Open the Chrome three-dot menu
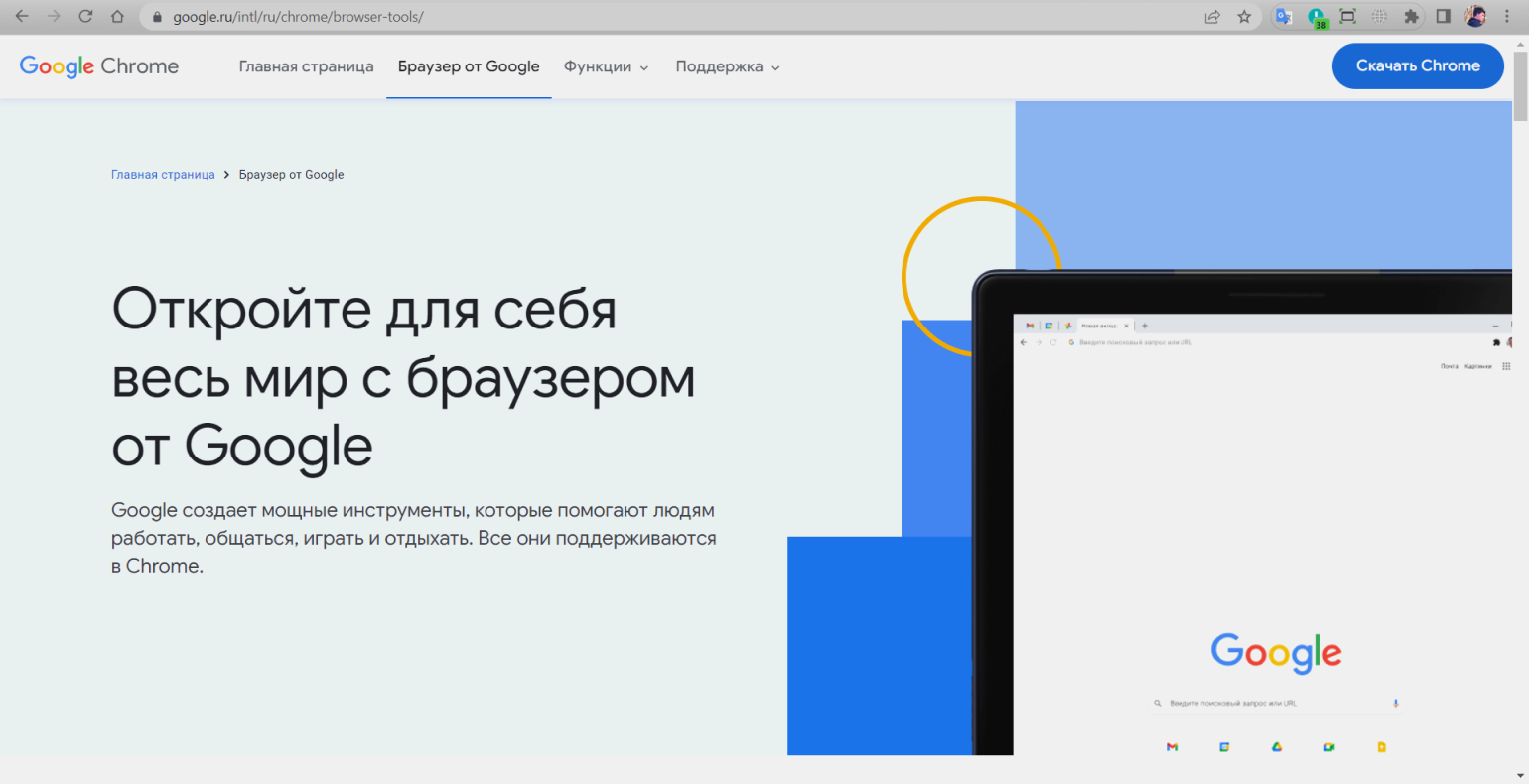1529x784 pixels. [x=1507, y=17]
